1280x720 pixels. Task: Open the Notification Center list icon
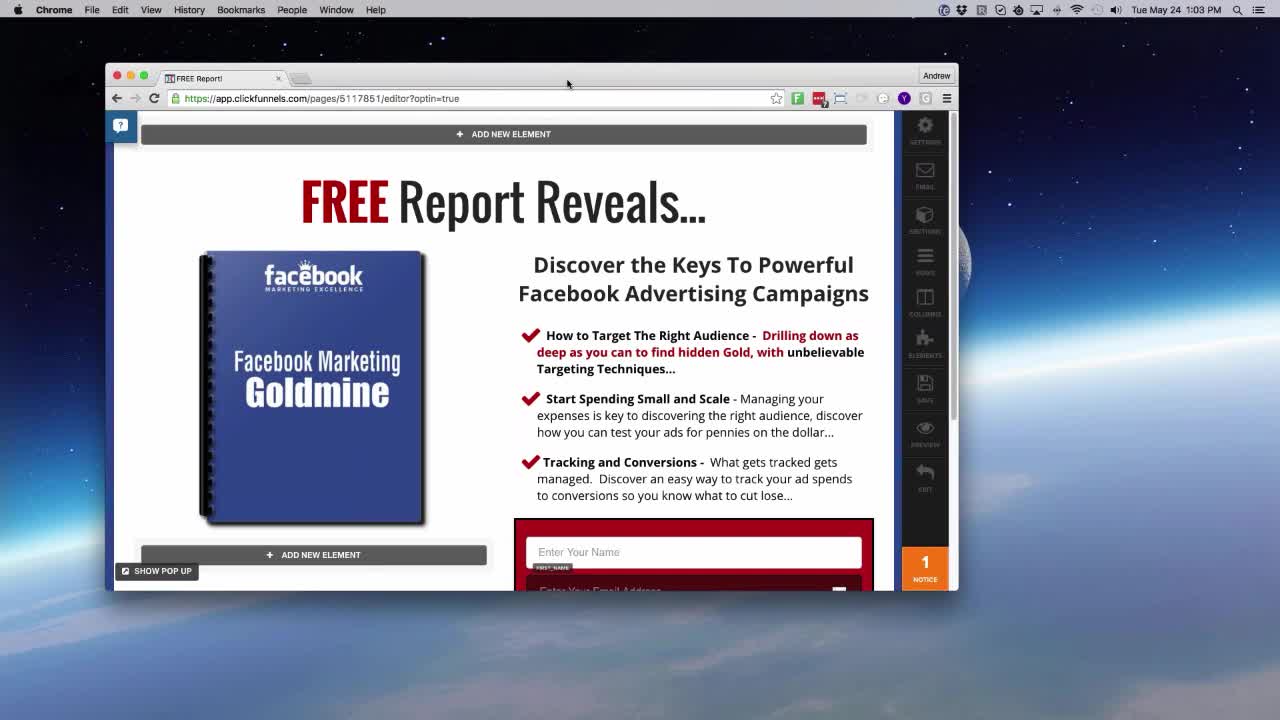1259,10
